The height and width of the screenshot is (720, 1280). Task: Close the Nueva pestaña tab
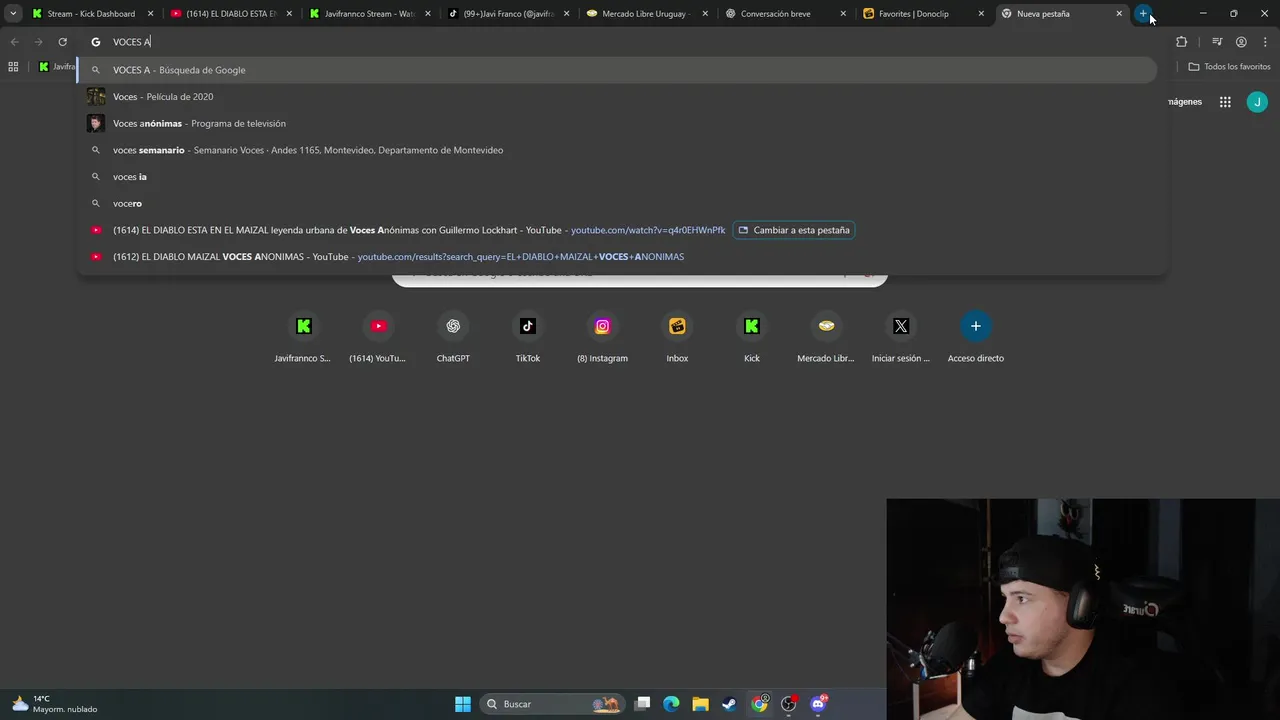1119,14
